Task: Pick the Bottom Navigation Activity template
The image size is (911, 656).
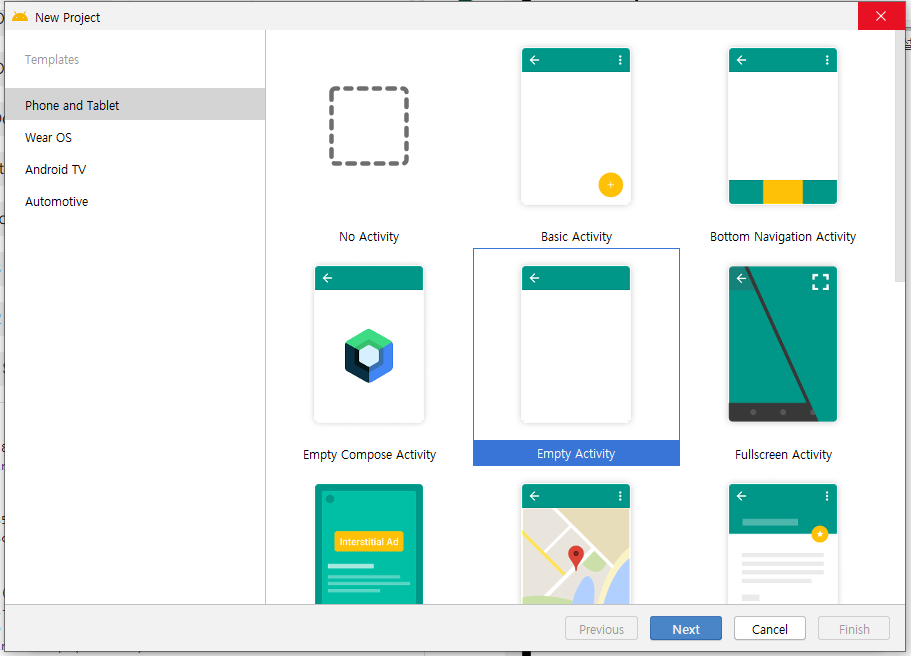Action: [x=783, y=126]
